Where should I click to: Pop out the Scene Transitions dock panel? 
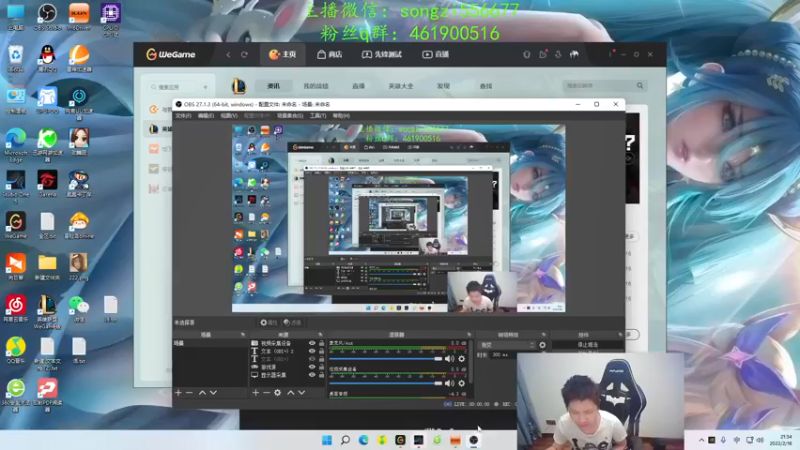(543, 335)
